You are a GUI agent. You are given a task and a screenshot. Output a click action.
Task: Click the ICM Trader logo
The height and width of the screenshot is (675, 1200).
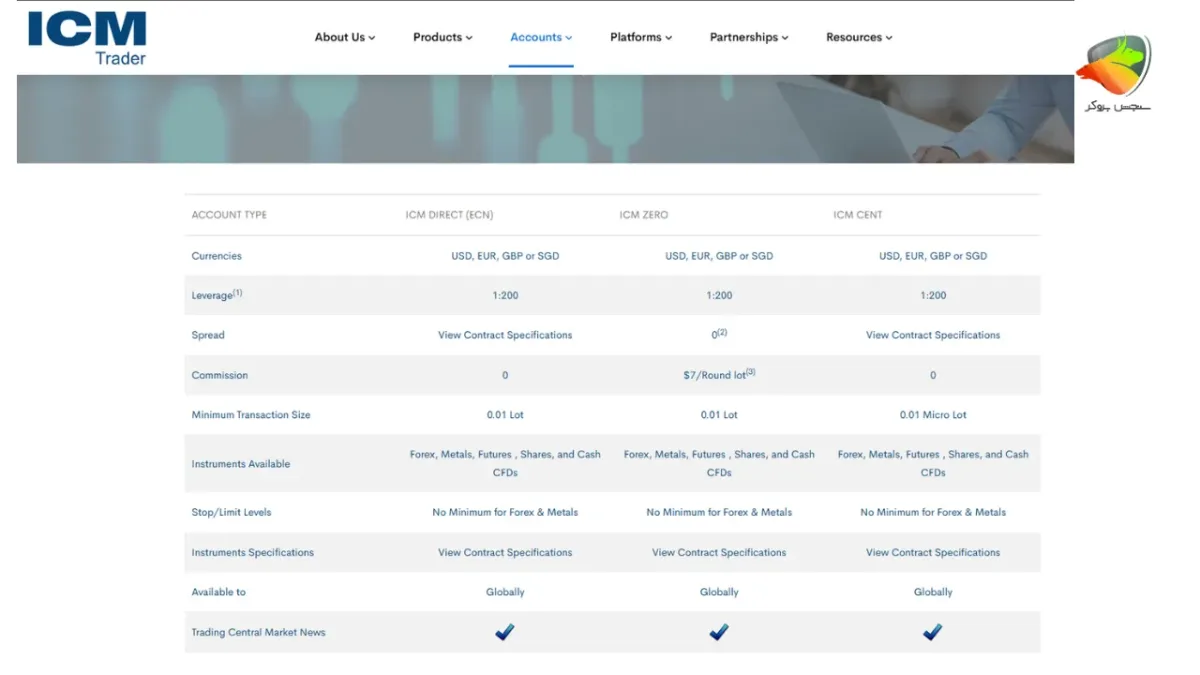point(87,39)
